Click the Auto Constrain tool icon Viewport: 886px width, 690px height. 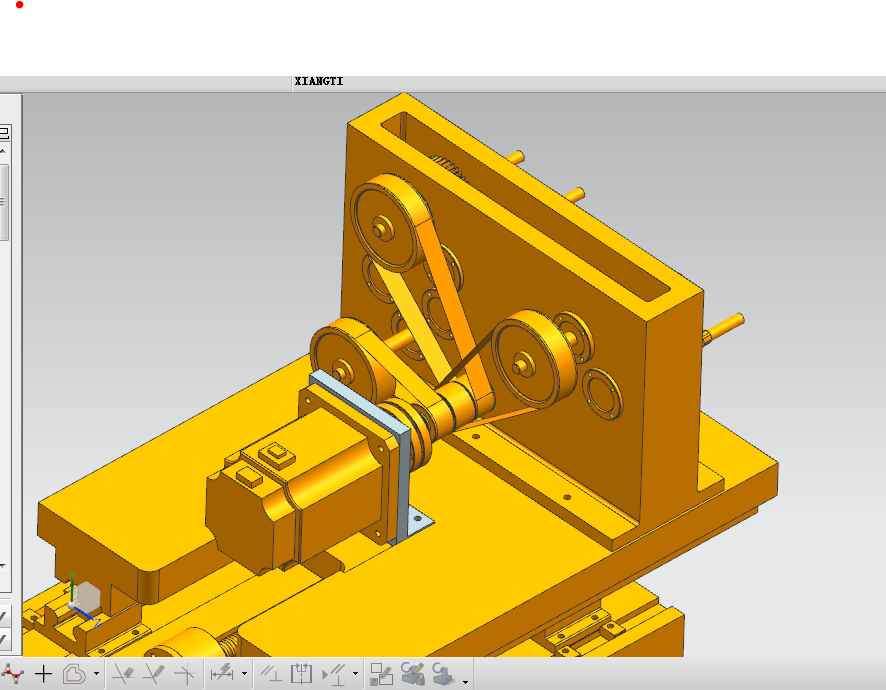(333, 674)
